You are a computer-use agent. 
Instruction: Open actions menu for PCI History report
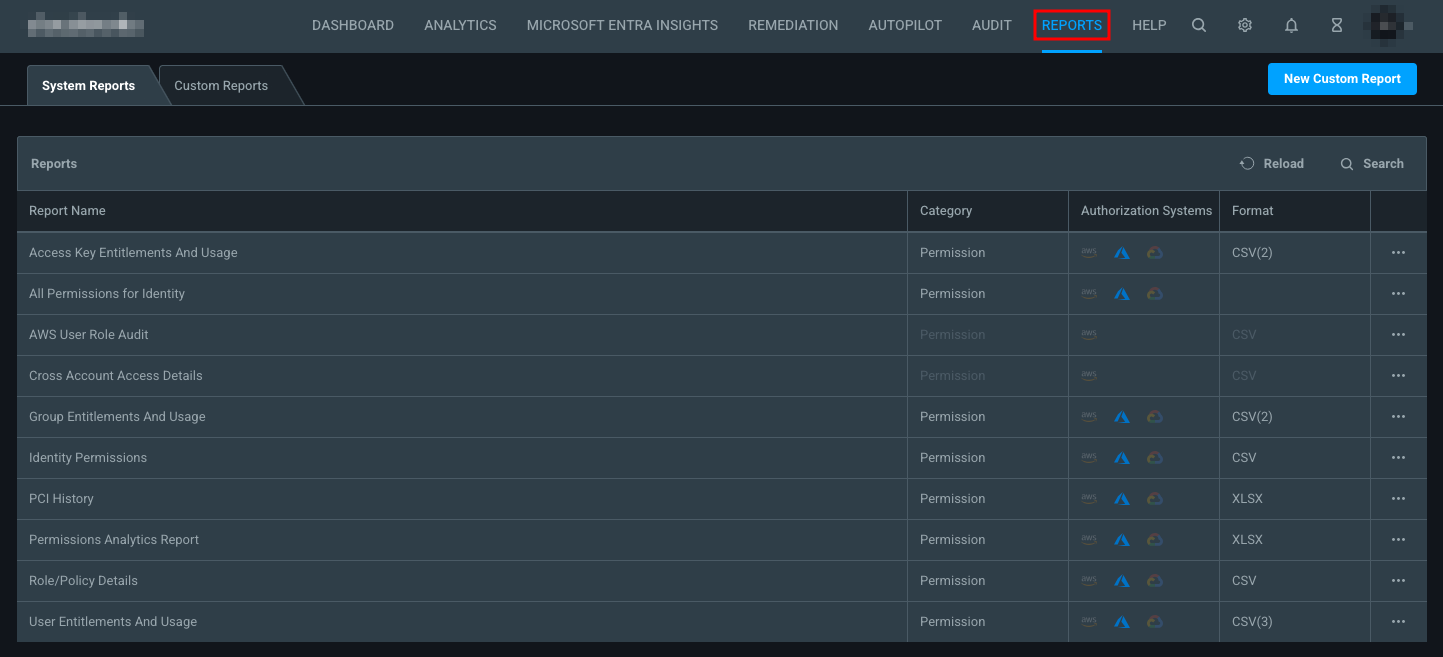pyautogui.click(x=1398, y=498)
